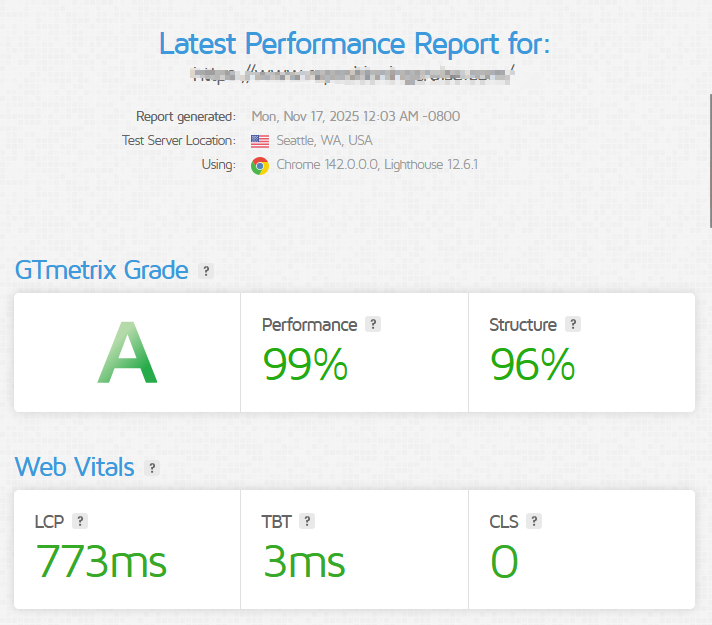Click the page's vertical scrollbar

708,160
